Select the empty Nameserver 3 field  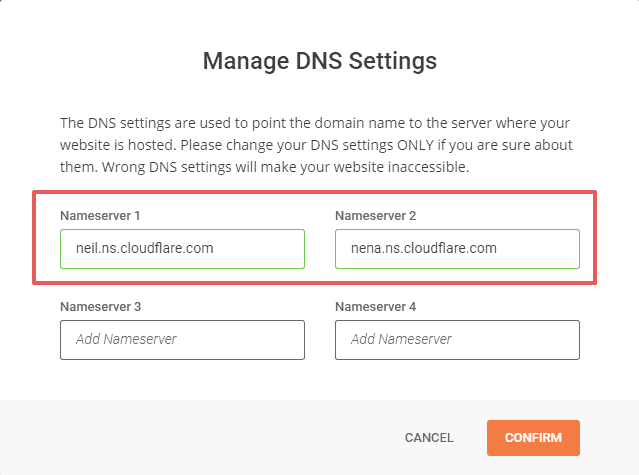point(182,340)
